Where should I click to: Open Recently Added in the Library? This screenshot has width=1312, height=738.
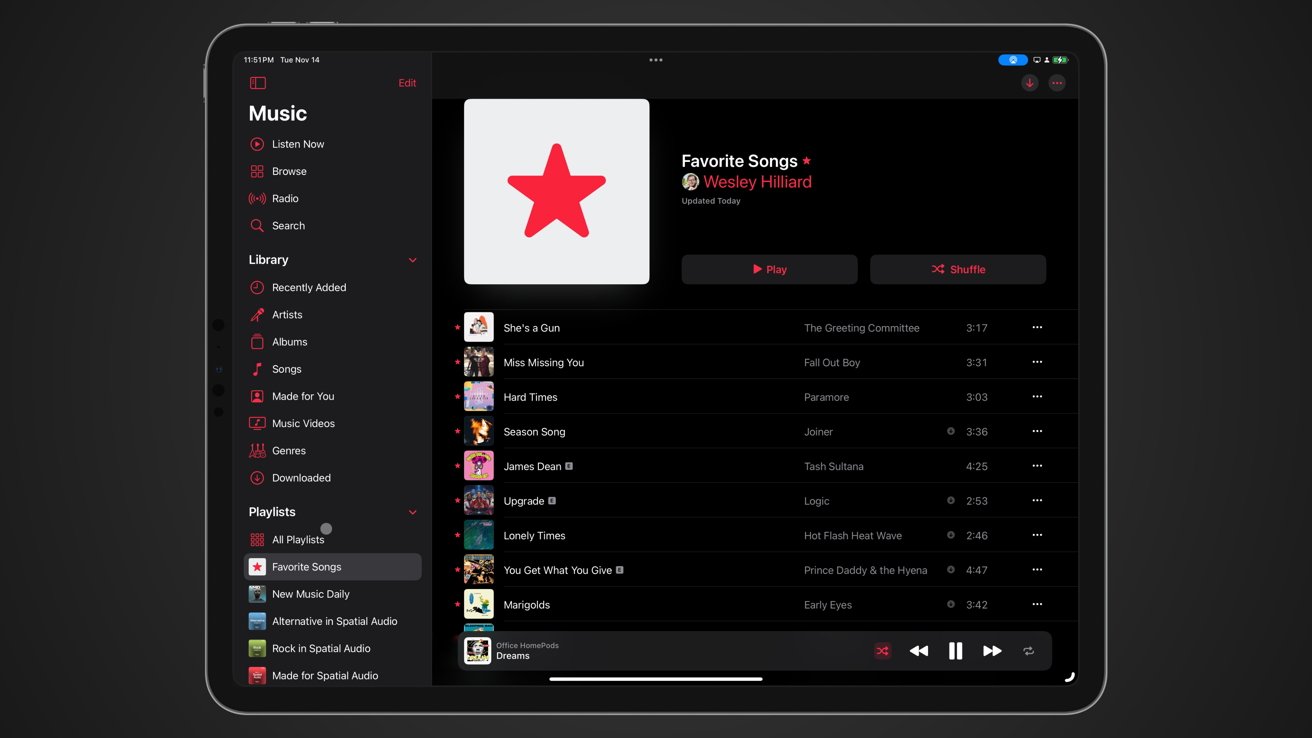pos(309,287)
